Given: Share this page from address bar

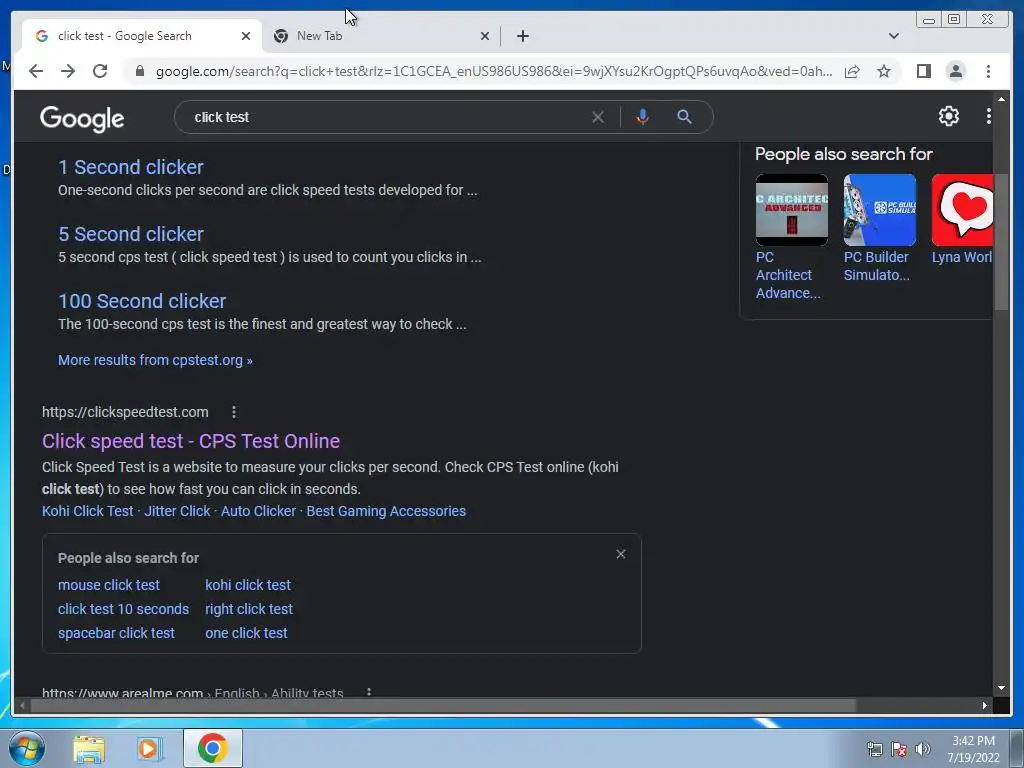Looking at the screenshot, I should 852,71.
